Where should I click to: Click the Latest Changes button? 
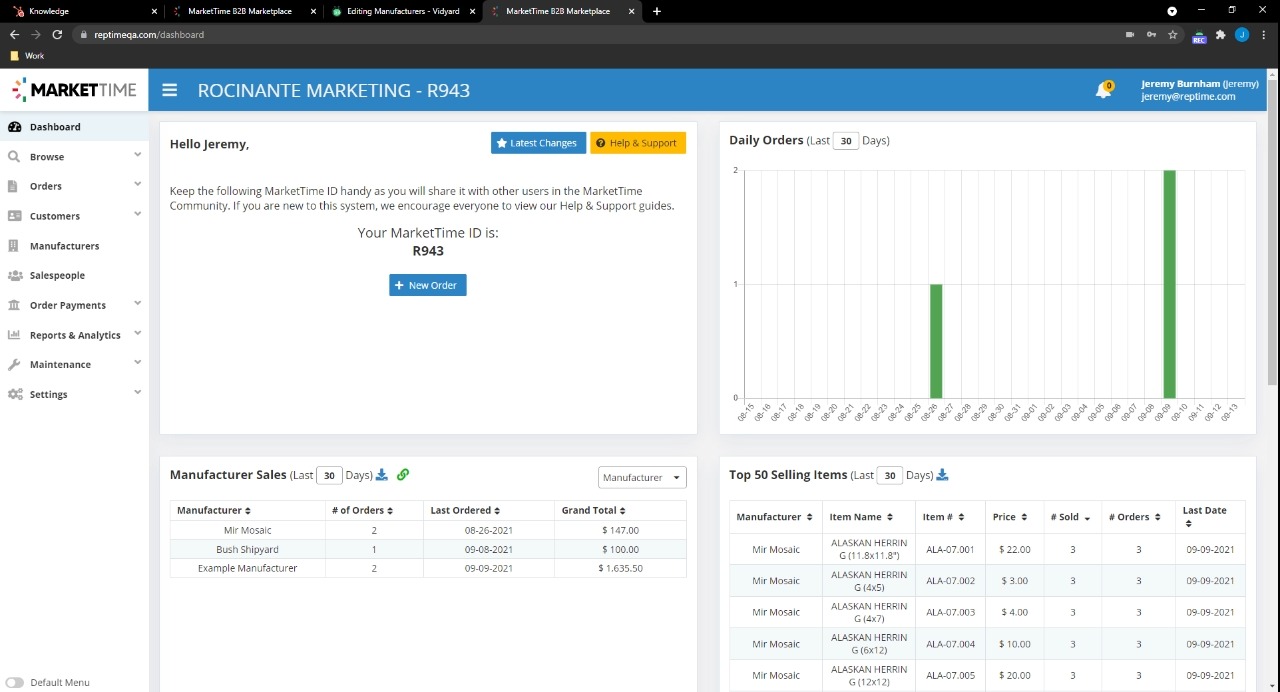click(x=538, y=143)
